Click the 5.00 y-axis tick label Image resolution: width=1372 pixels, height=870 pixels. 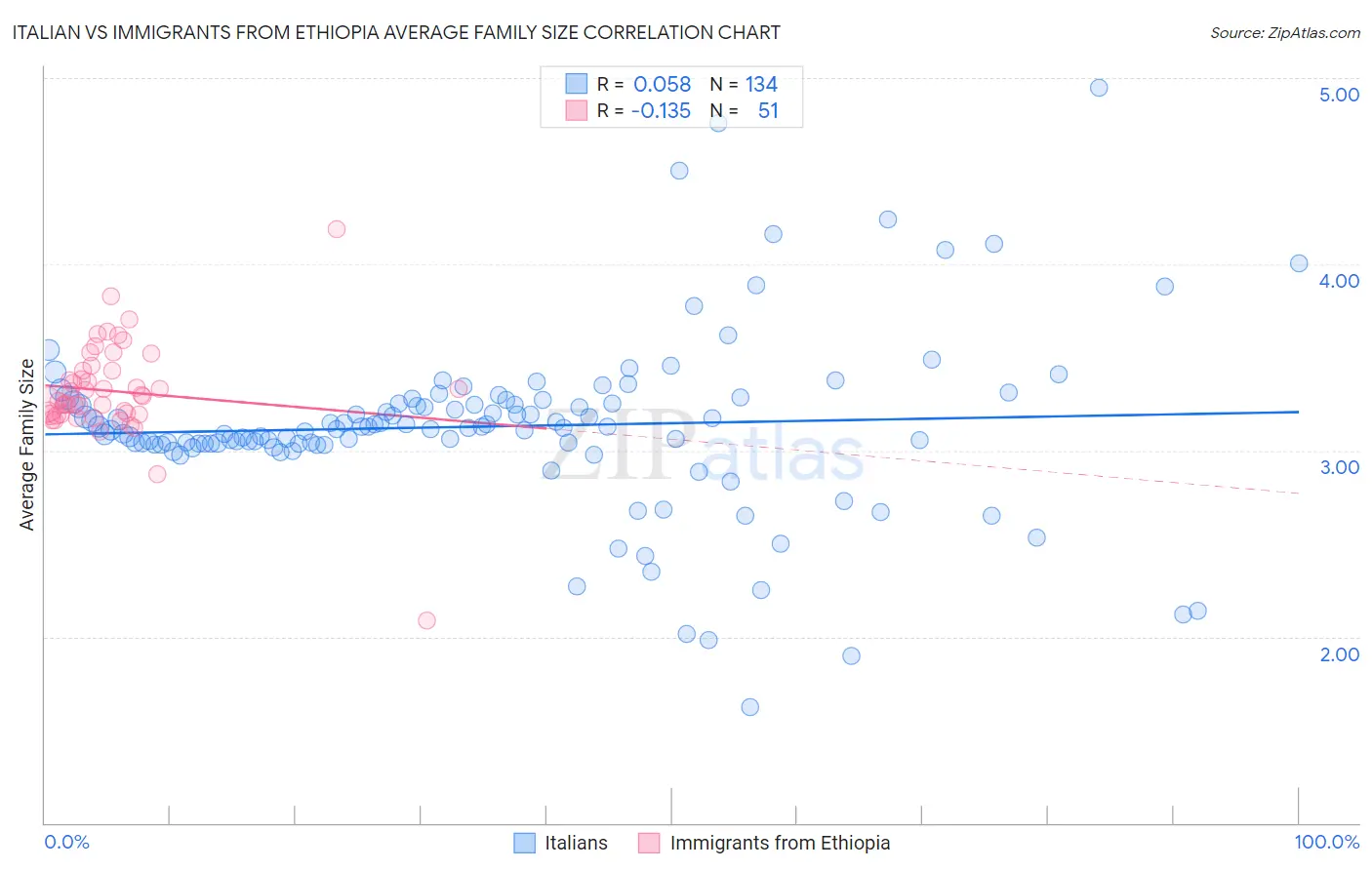tap(1339, 95)
